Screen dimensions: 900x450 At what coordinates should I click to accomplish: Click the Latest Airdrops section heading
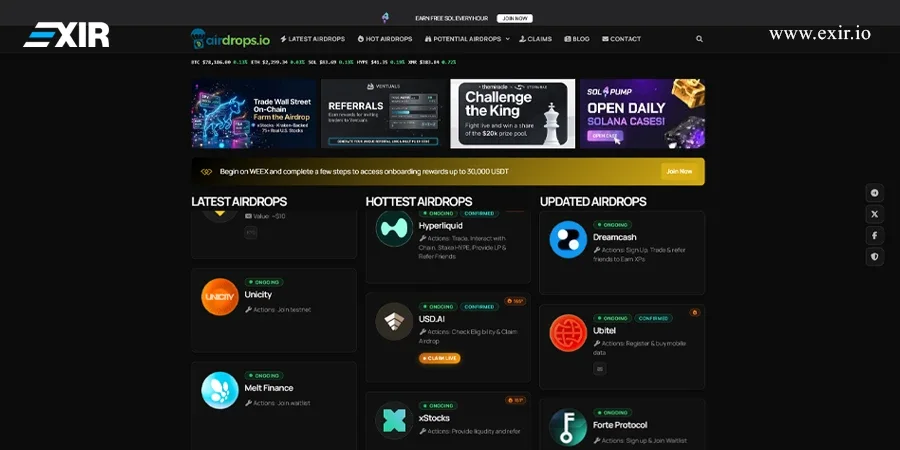239,202
